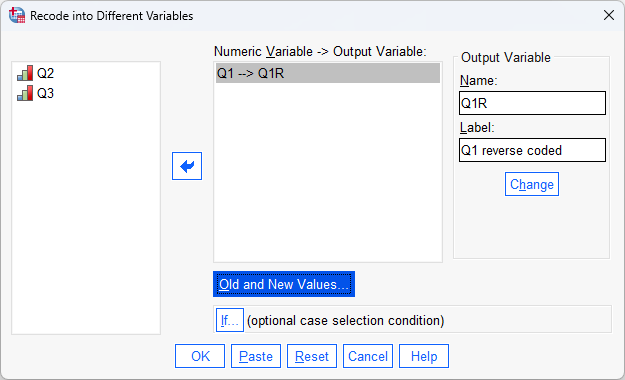Screen dimensions: 625x380
Task: Open Help for this dialog
Action: tap(424, 356)
